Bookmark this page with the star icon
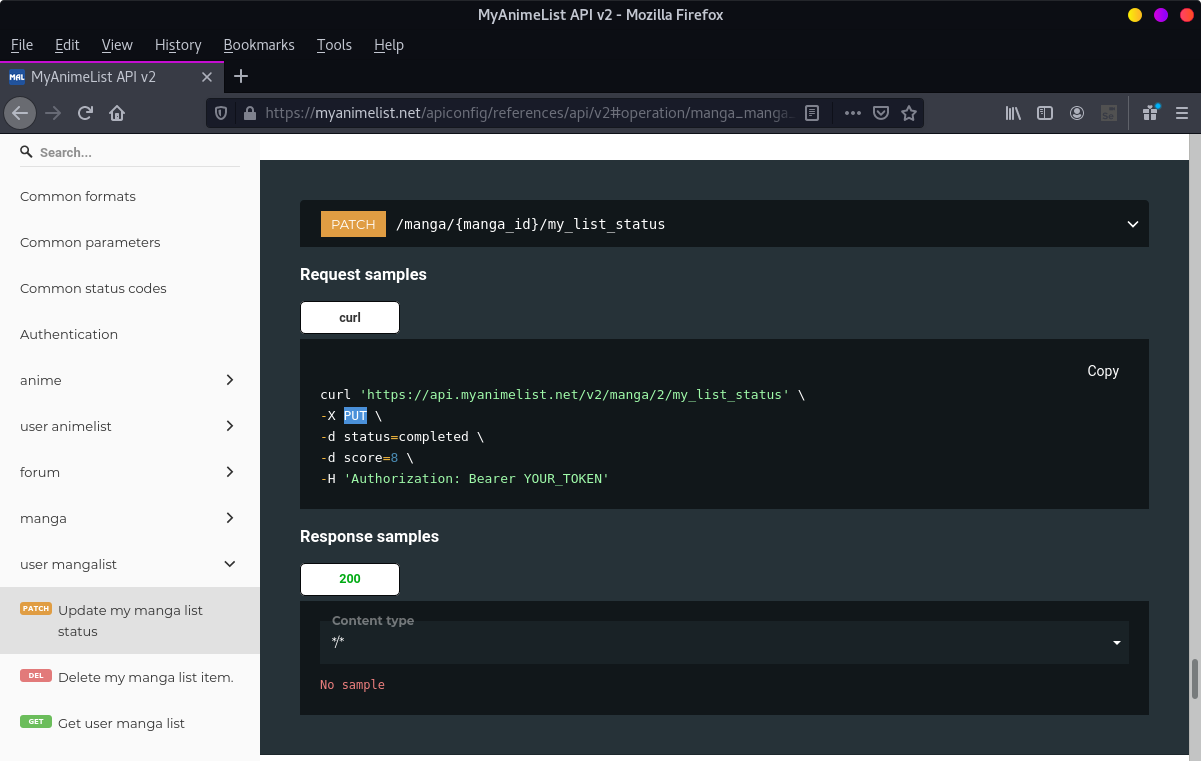 (909, 113)
